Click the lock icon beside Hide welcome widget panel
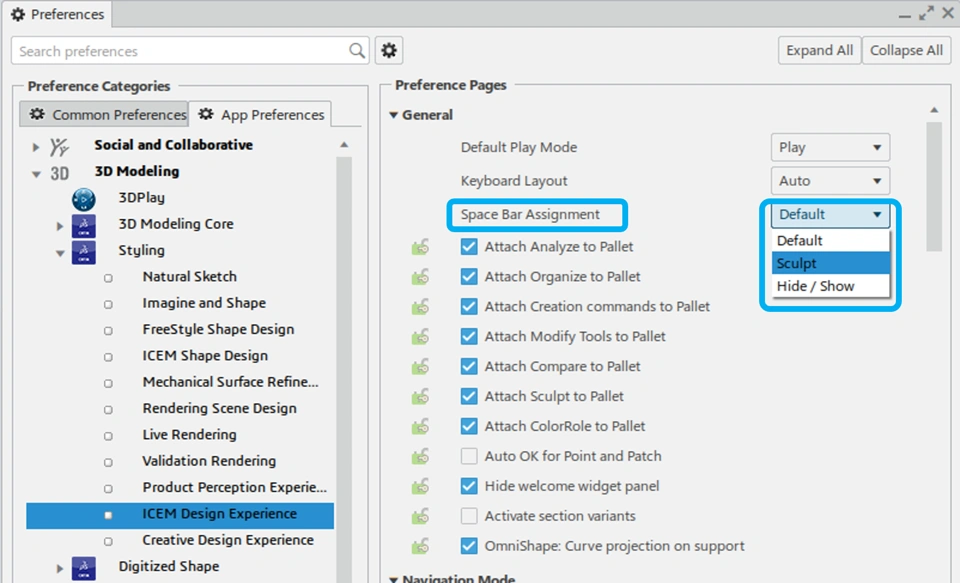The height and width of the screenshot is (583, 960). click(x=421, y=487)
